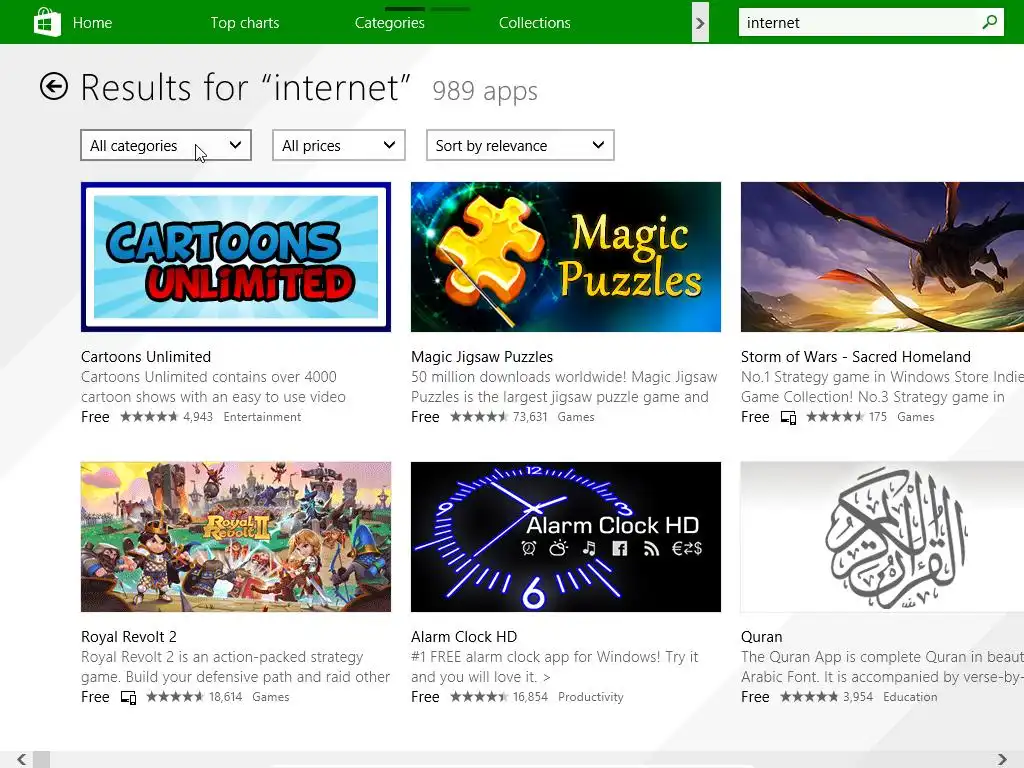
Task: Open the All prices dropdown
Action: 339,145
